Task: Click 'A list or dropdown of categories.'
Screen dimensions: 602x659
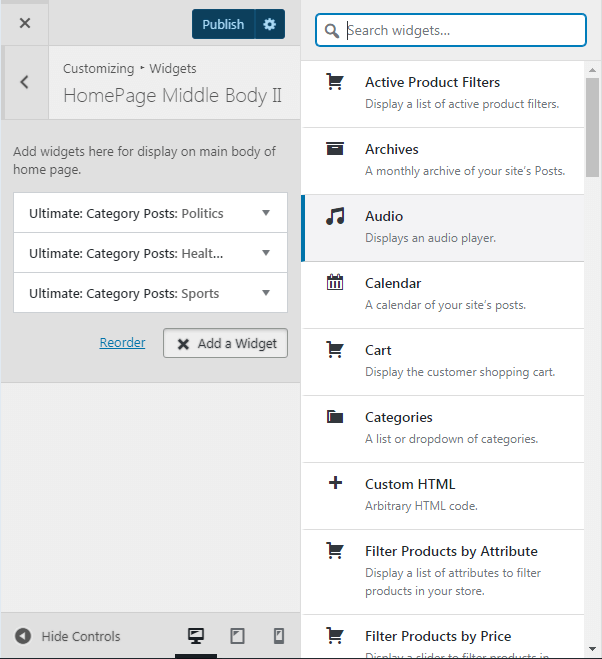Action: pyautogui.click(x=452, y=439)
